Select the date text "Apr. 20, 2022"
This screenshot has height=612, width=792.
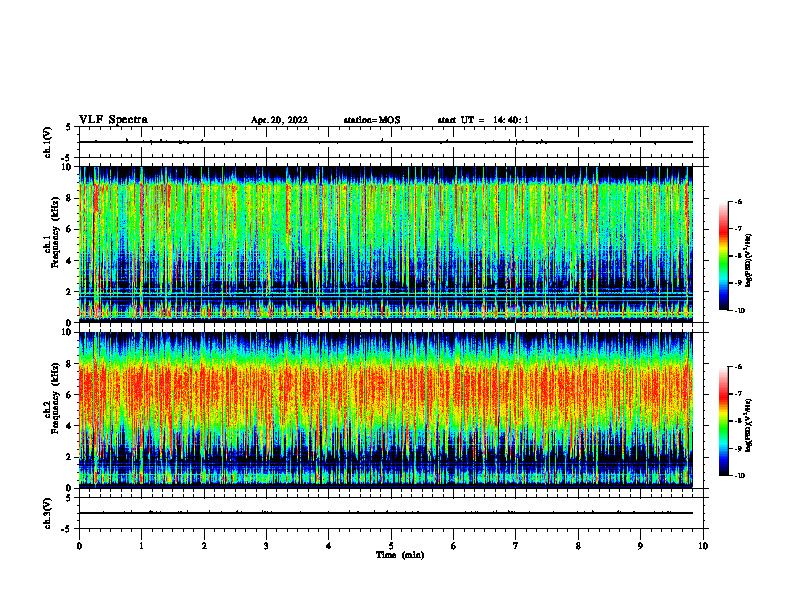coord(279,120)
